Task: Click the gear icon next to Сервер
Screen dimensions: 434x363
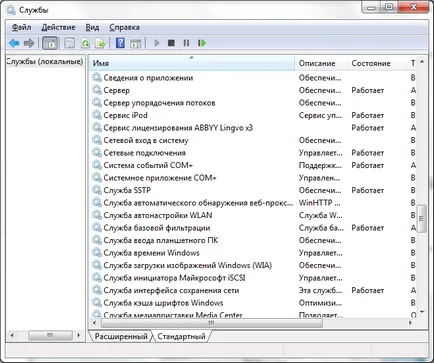Action: pos(97,90)
